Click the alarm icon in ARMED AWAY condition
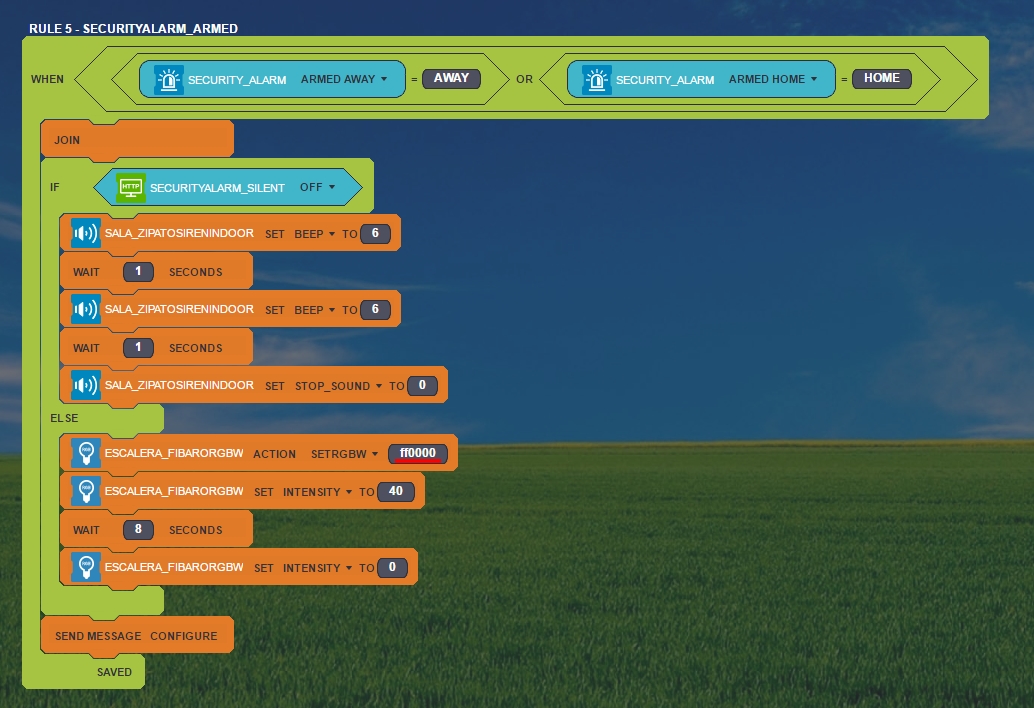 coord(170,80)
